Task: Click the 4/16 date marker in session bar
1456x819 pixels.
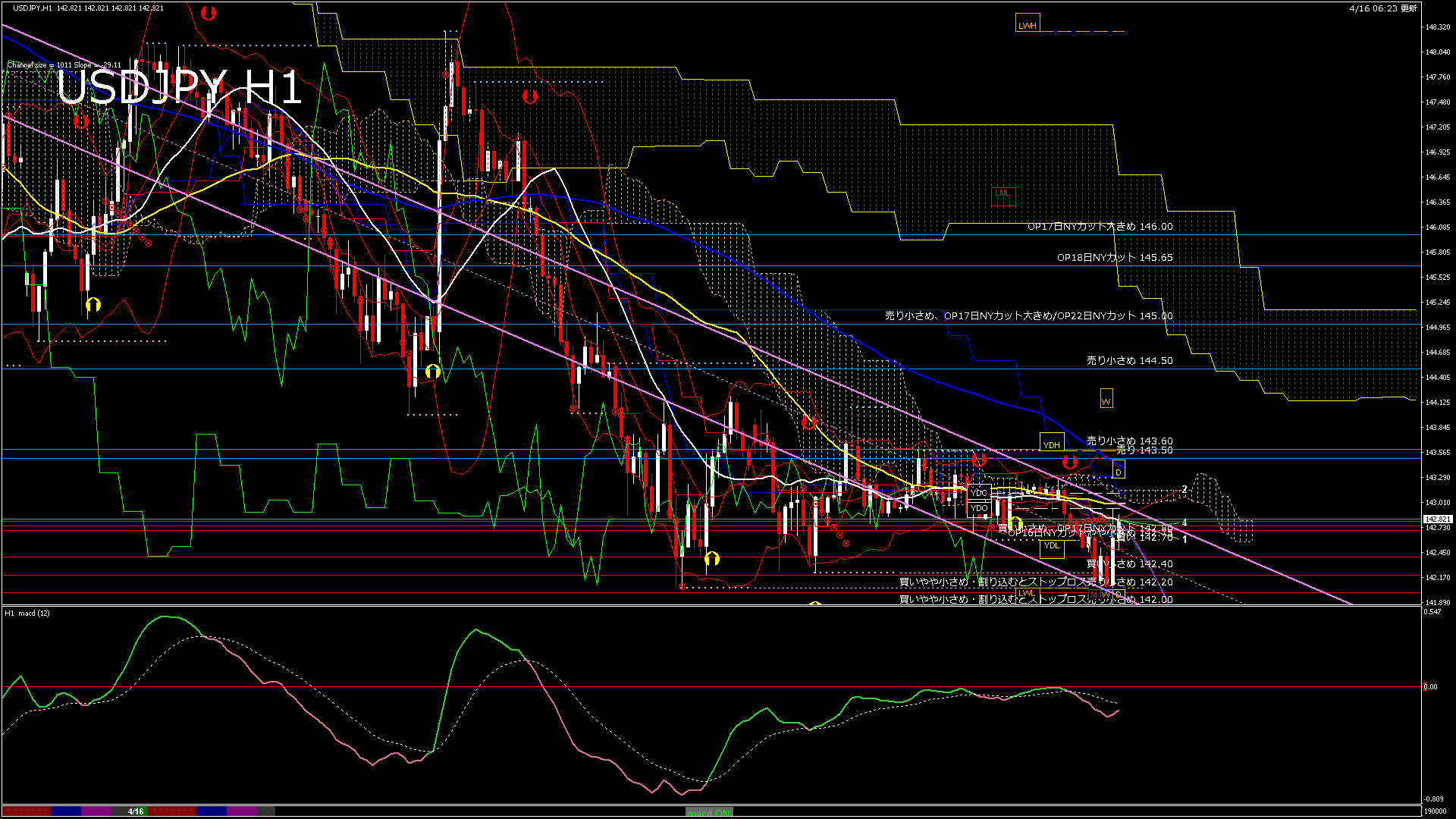Action: (x=136, y=811)
